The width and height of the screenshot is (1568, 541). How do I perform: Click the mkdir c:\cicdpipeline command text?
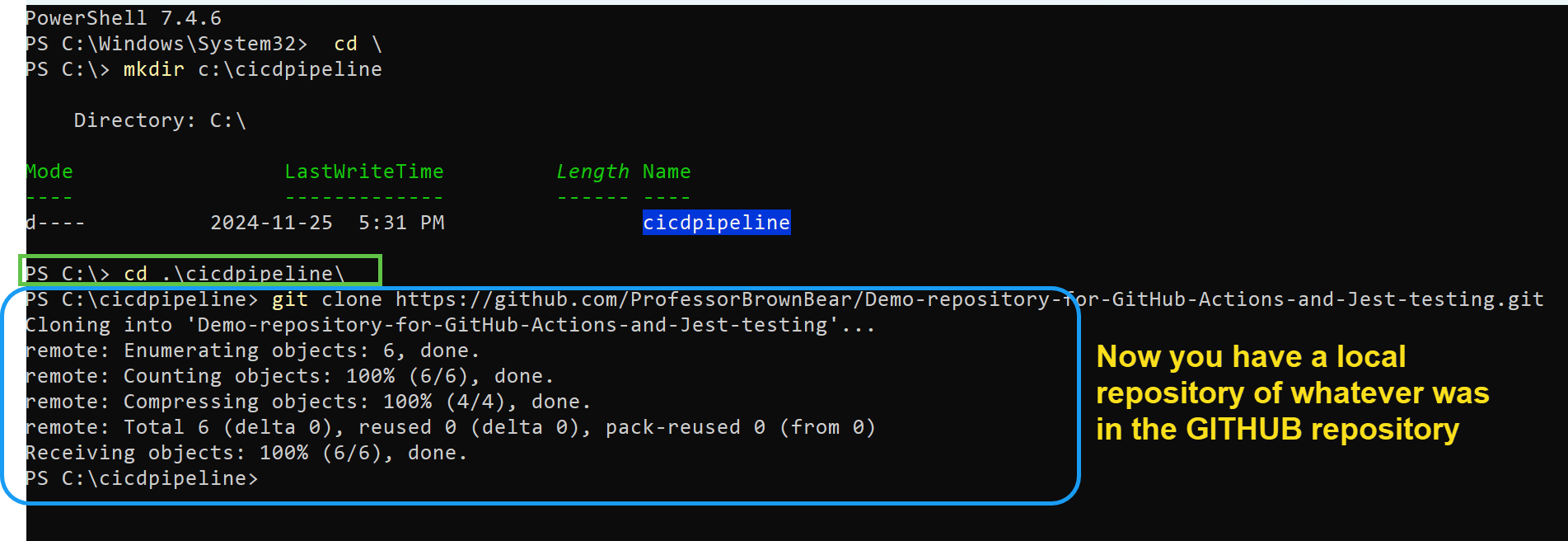[252, 69]
